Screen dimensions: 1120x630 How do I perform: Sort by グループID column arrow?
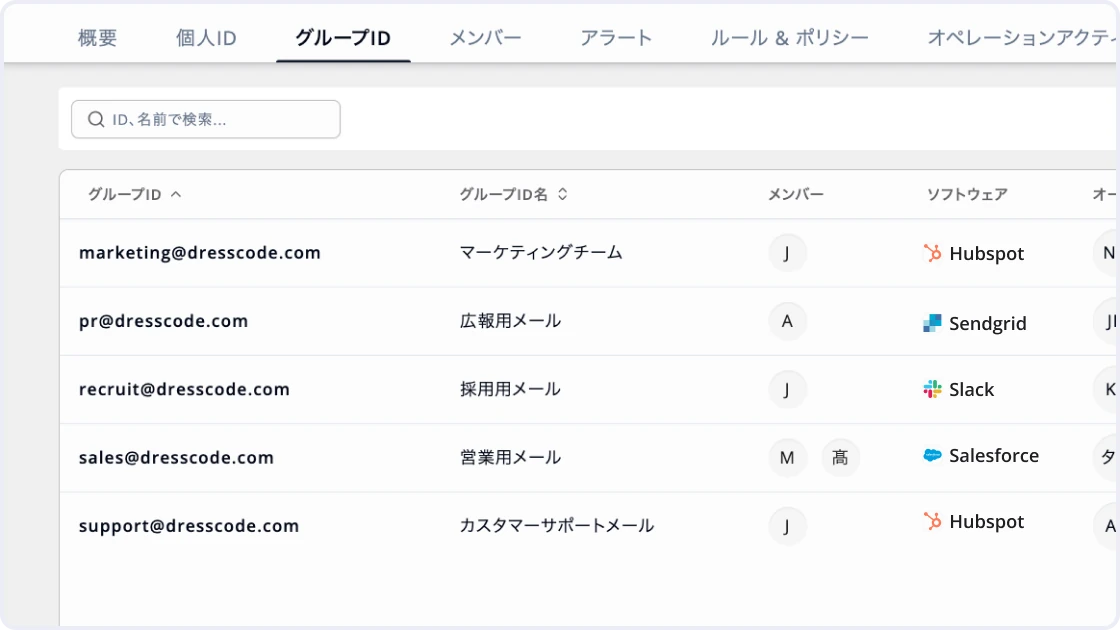click(x=176, y=194)
